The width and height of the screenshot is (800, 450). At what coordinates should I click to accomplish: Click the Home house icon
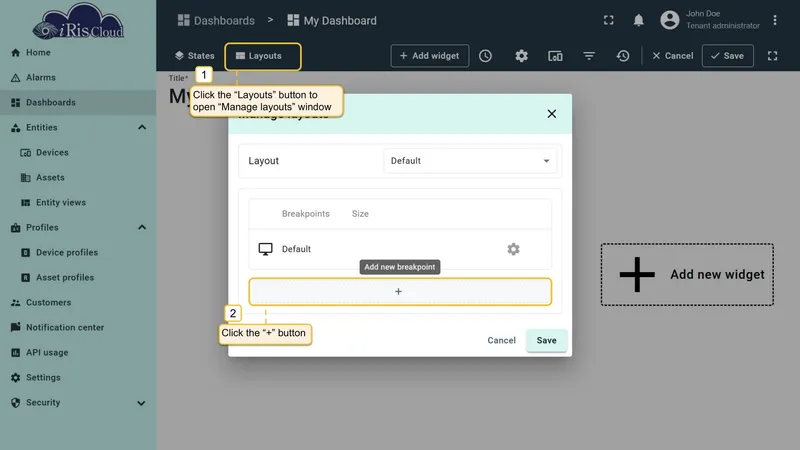[x=15, y=53]
